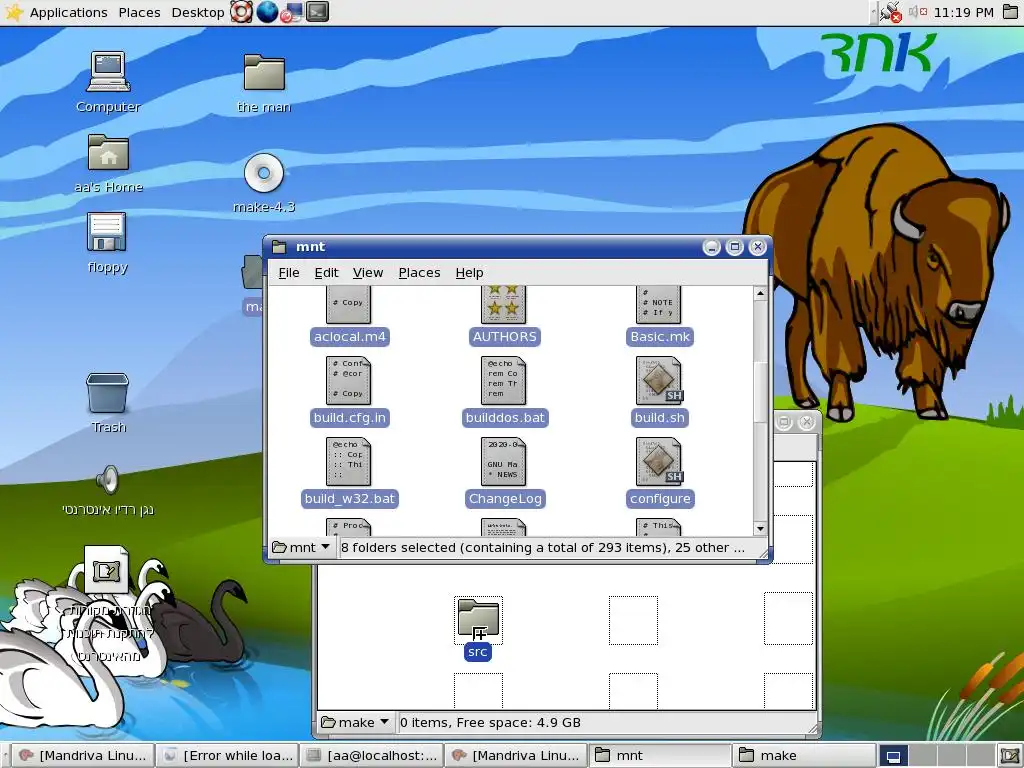The height and width of the screenshot is (768, 1024).
Task: Switch to second Mandriva Linux taskbar button
Action: pos(516,756)
